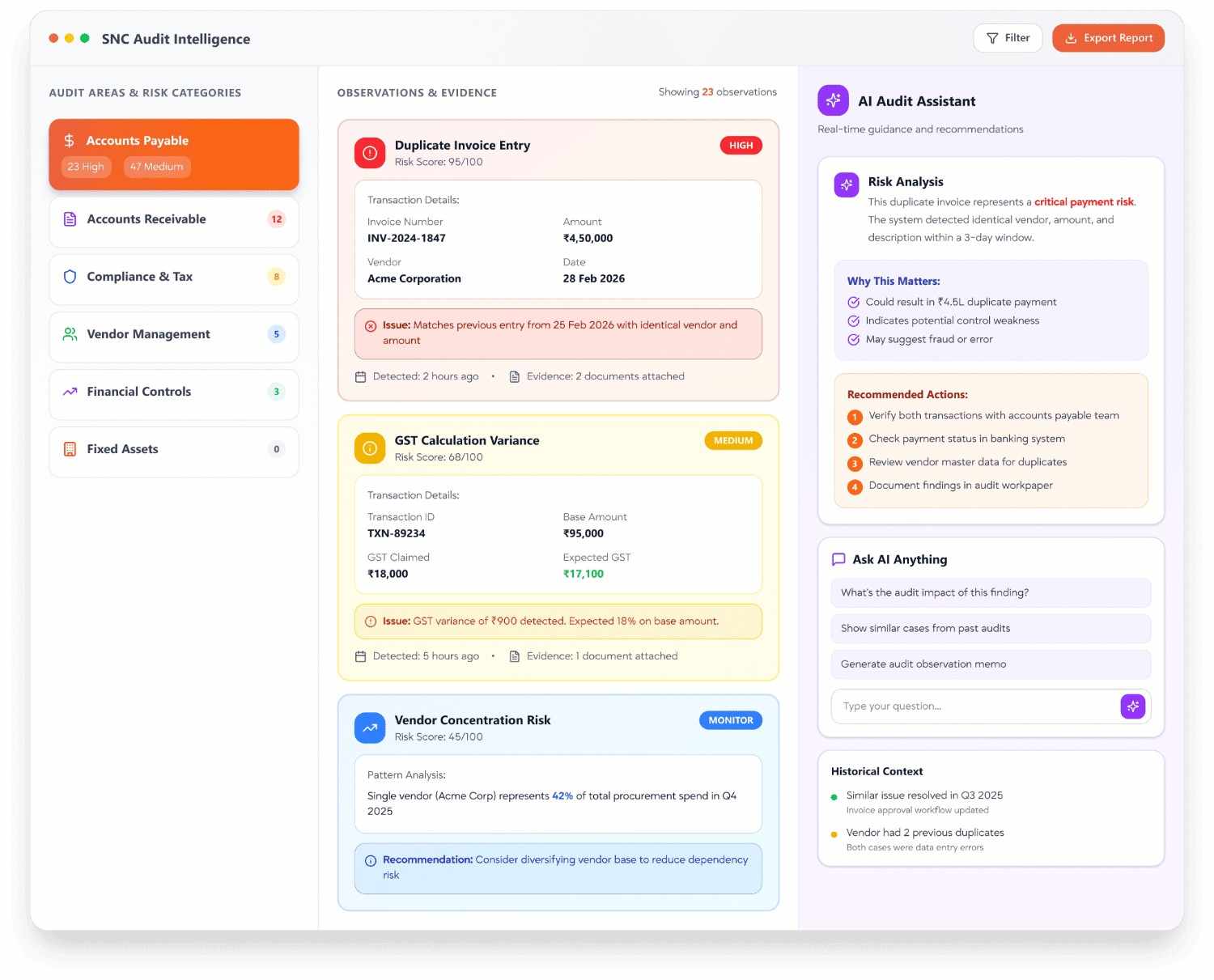
Task: Click "Similar issue resolved in Q3 2025"
Action: [x=924, y=795]
